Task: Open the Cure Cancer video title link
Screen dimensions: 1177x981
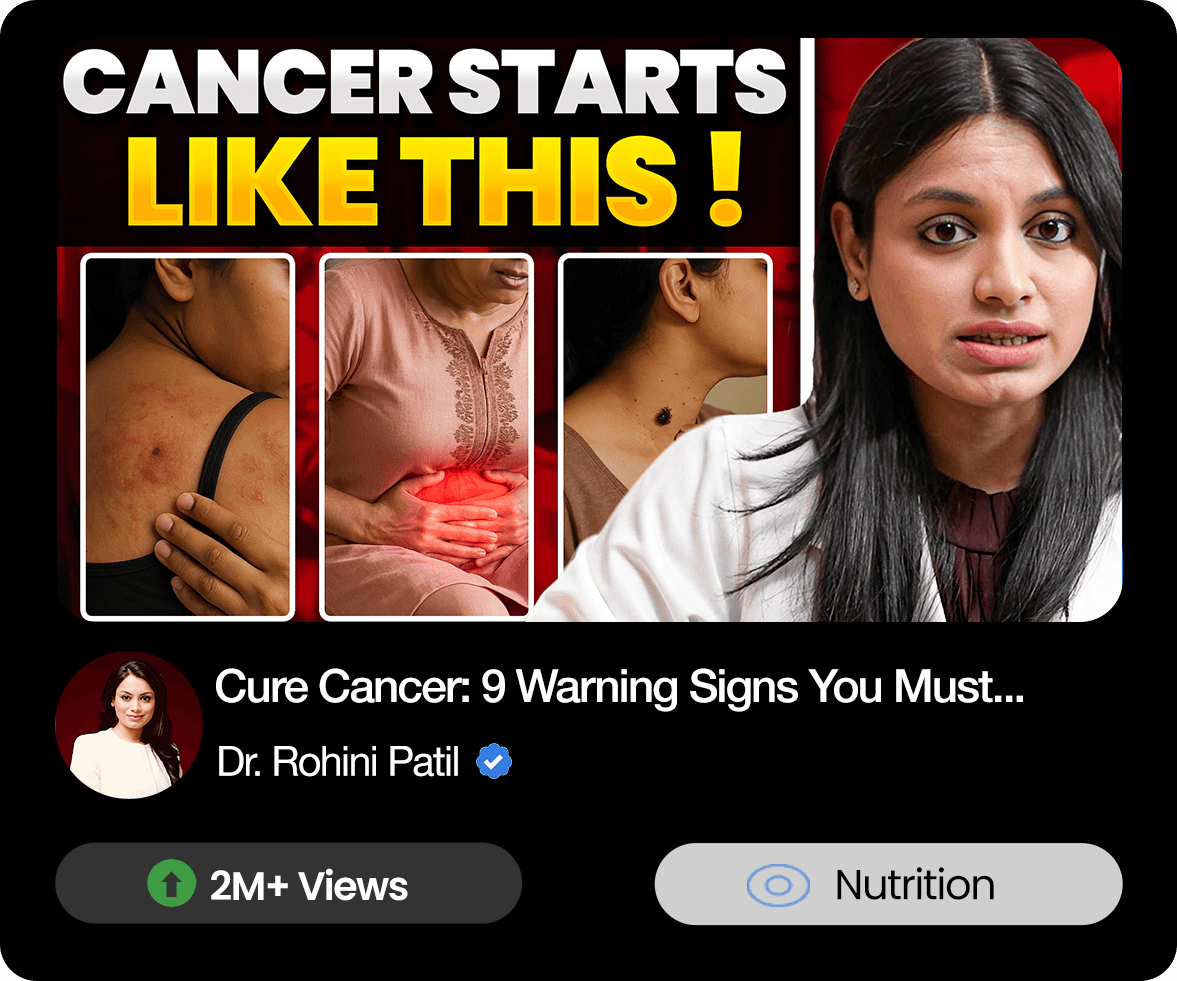Action: (x=619, y=687)
